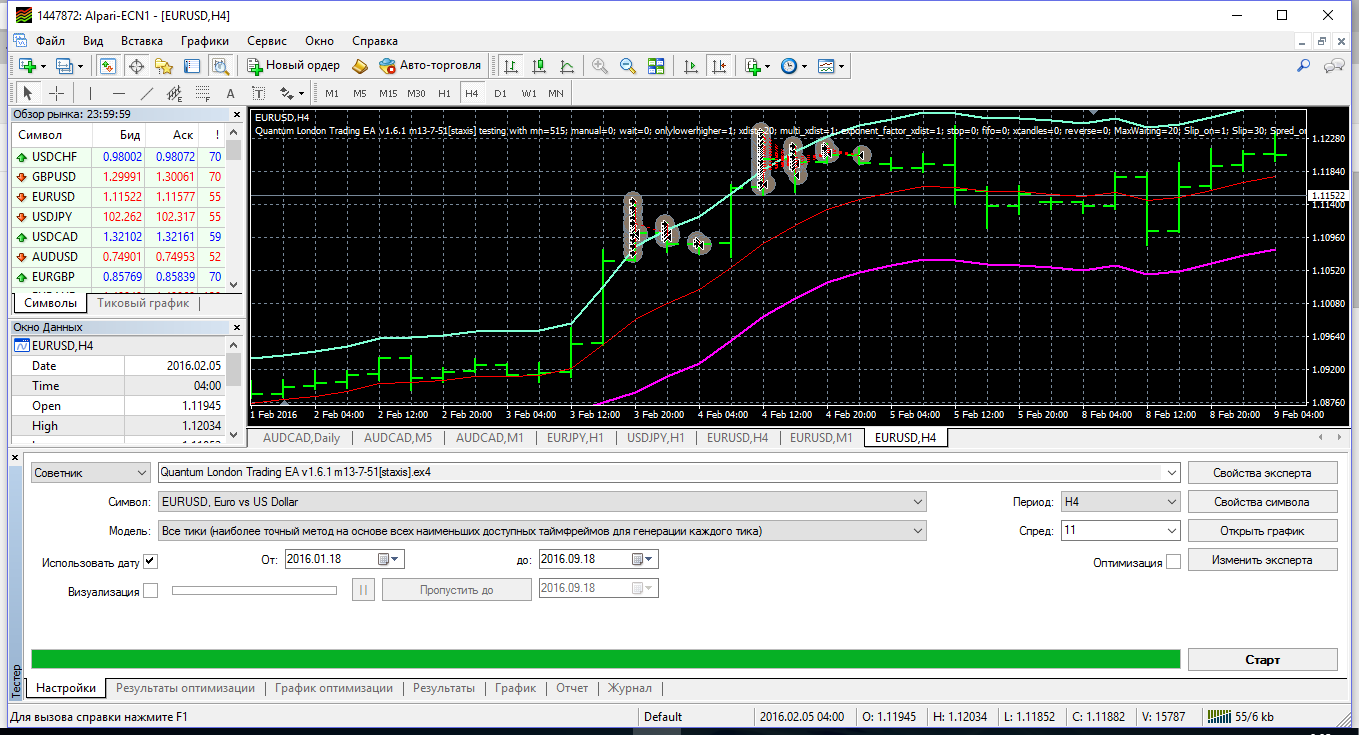
Task: Zoom in on the chart
Action: point(600,65)
